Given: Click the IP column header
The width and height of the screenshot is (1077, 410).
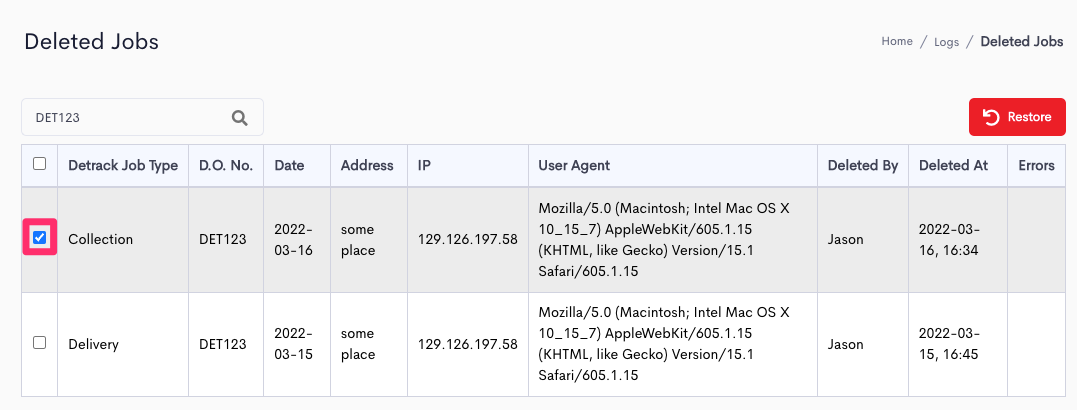Looking at the screenshot, I should [424, 166].
